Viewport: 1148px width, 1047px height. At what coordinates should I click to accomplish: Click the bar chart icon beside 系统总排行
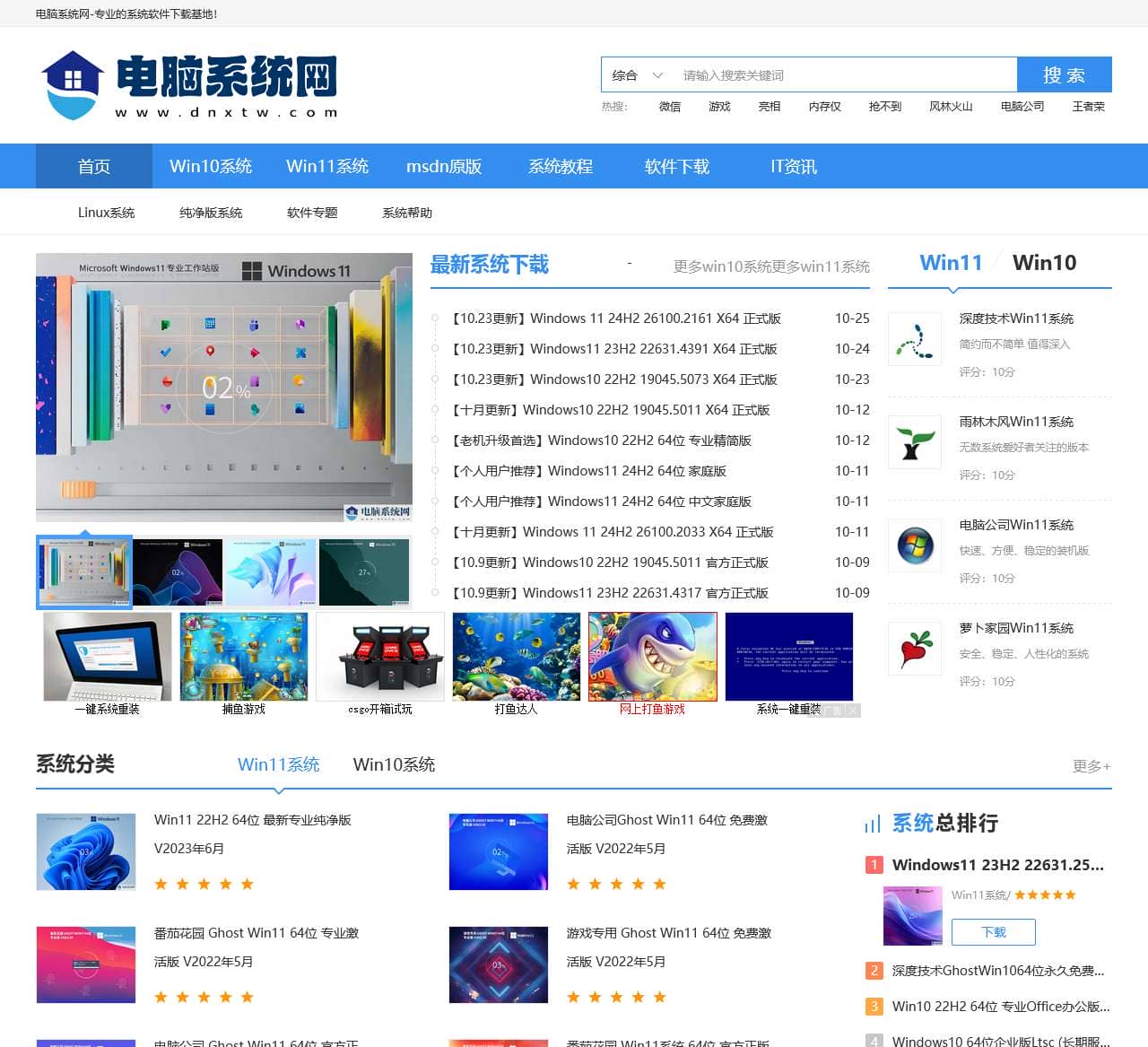pyautogui.click(x=873, y=823)
